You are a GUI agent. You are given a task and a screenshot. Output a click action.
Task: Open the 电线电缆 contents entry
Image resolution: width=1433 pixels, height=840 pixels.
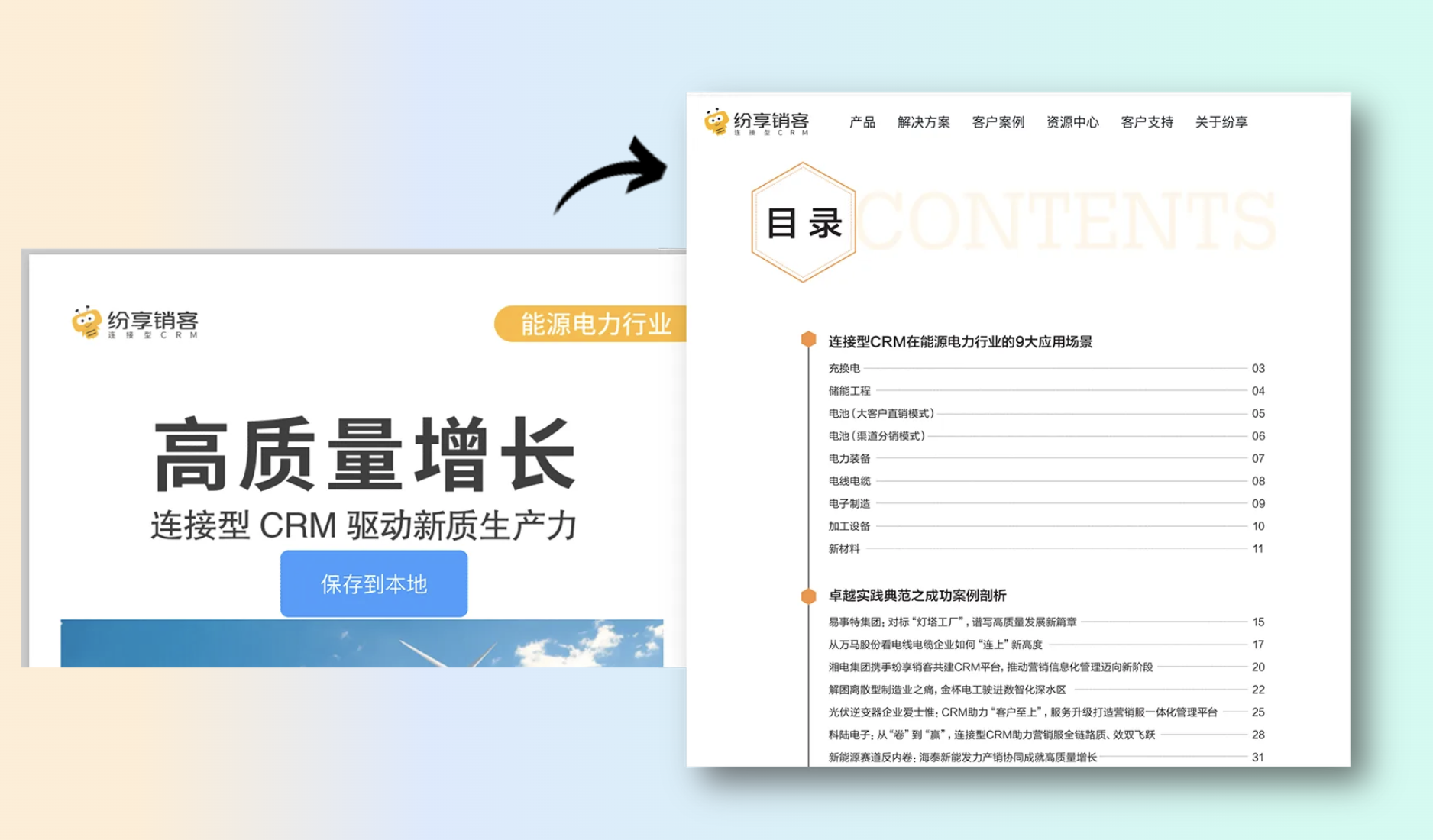pos(1046,481)
